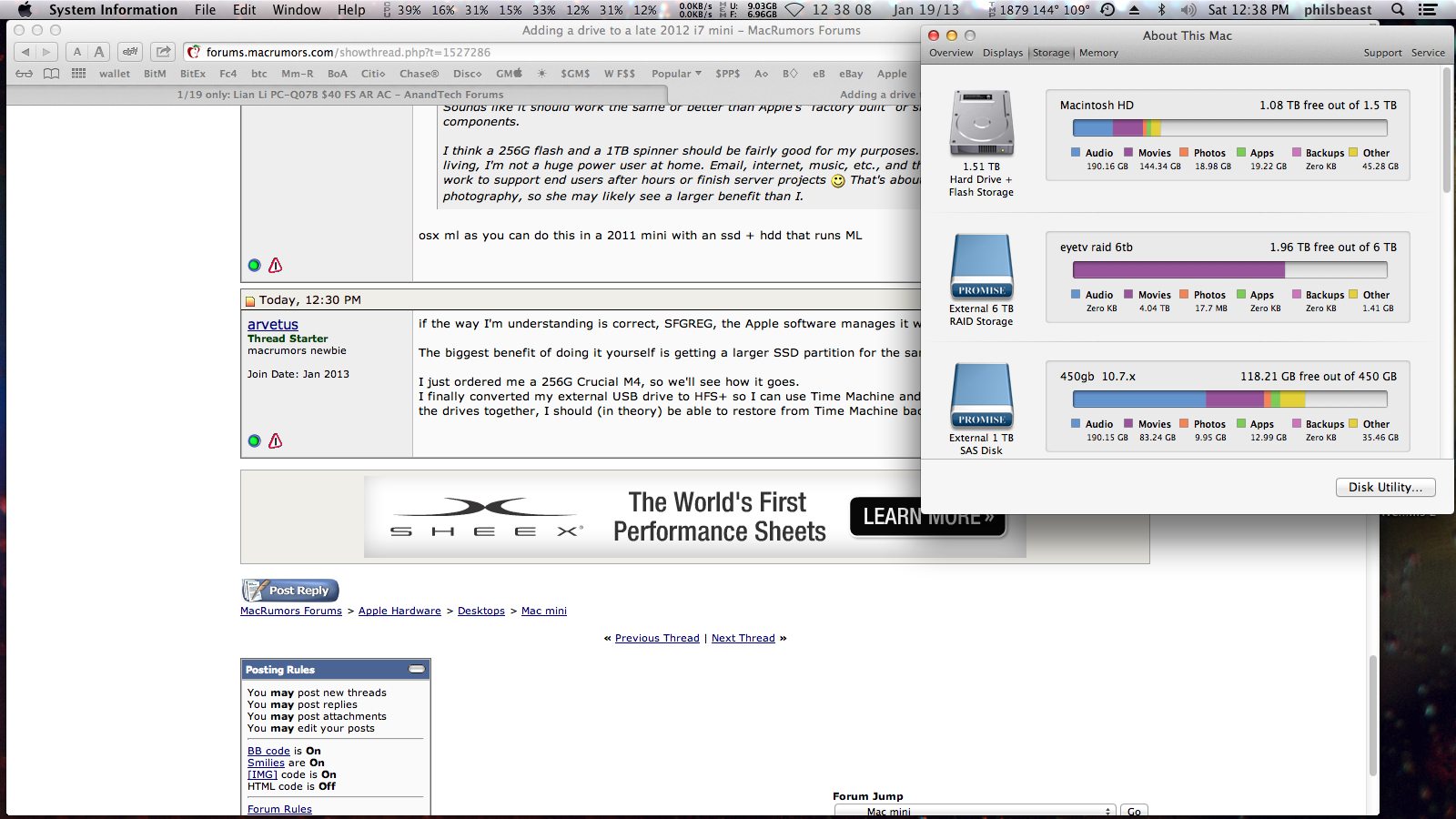Switch to Displays tab in About This Mac
1456x819 pixels.
[x=1003, y=53]
